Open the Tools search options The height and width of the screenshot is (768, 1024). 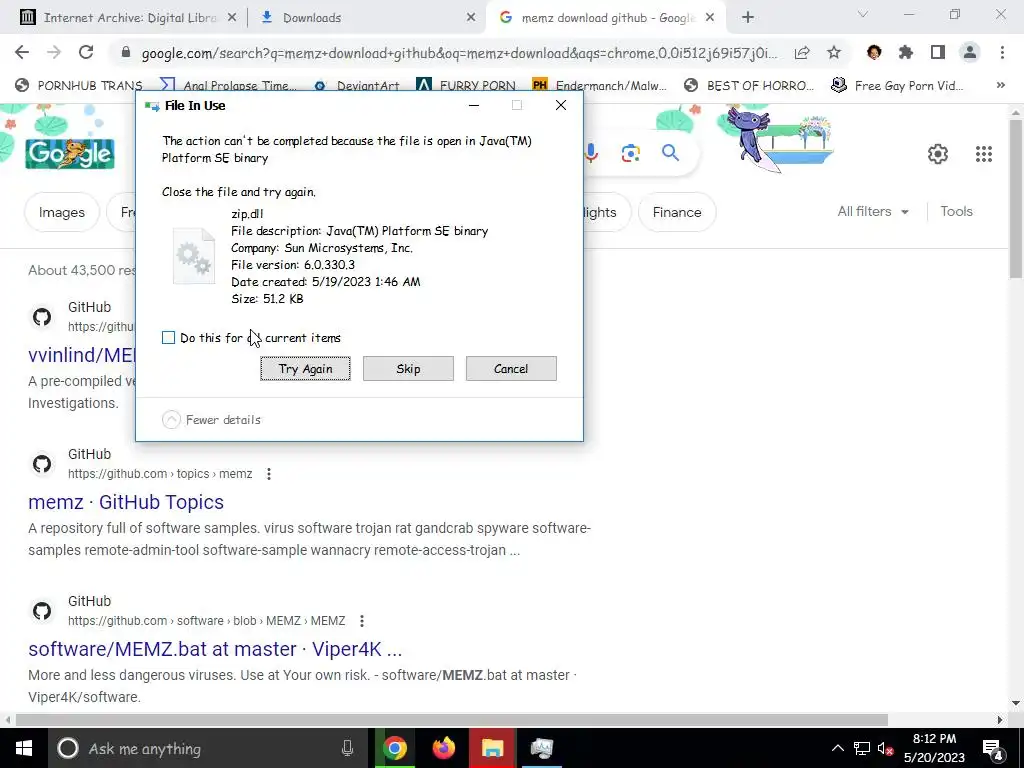[x=956, y=212]
